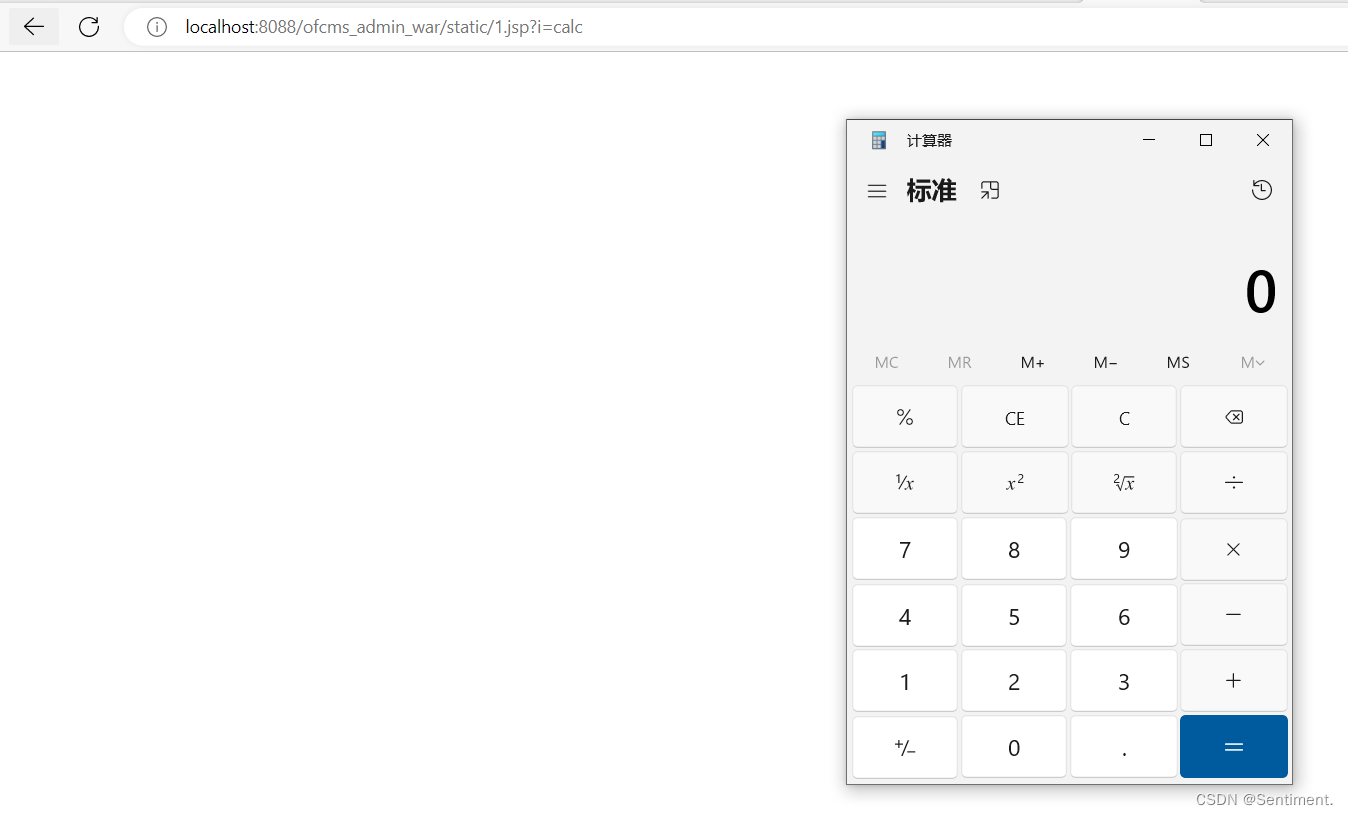Click digit 9 on calculator

click(x=1124, y=549)
